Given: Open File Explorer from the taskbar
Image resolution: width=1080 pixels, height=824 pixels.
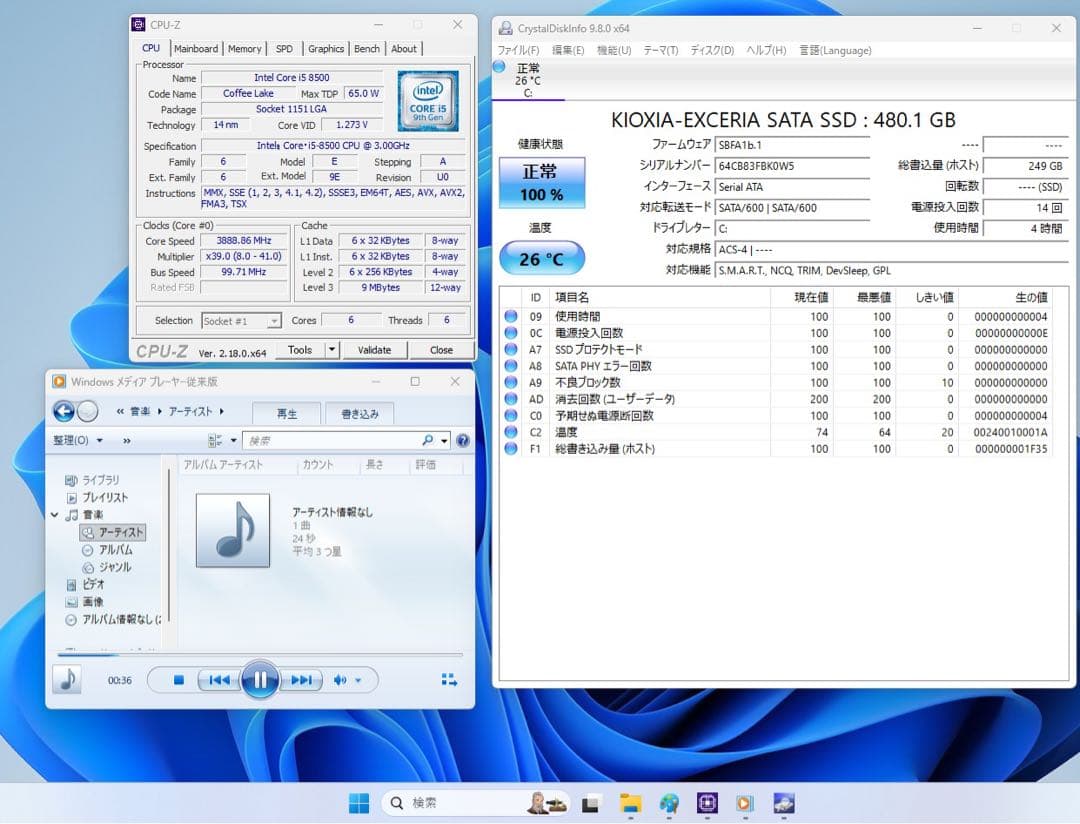Looking at the screenshot, I should 630,803.
